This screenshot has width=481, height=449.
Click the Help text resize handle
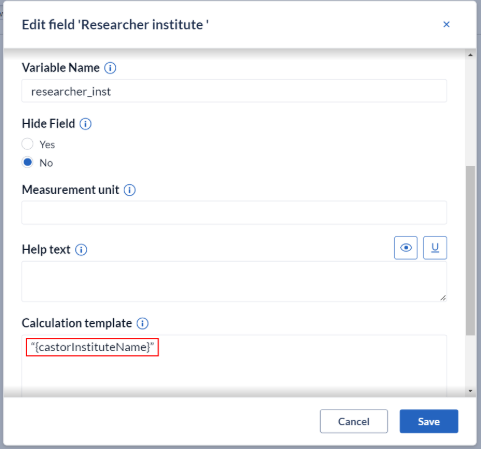tap(443, 298)
